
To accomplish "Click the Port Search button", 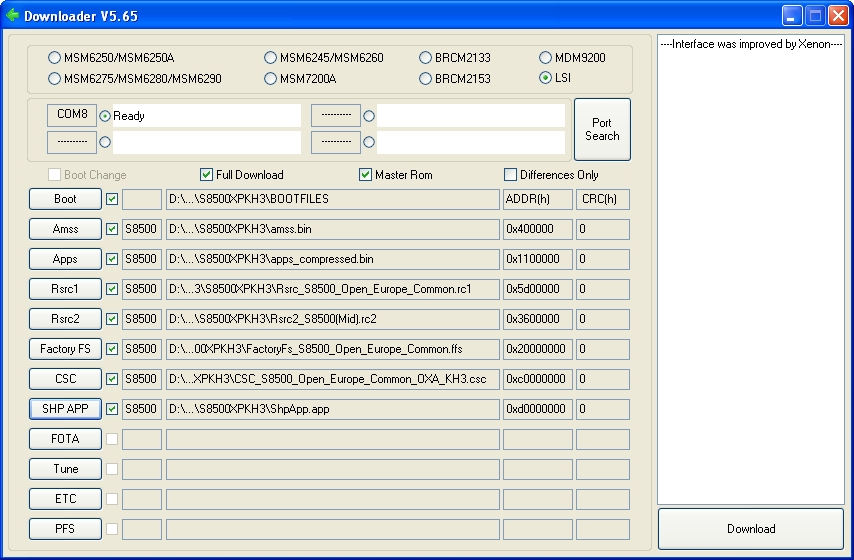I will tap(602, 130).
